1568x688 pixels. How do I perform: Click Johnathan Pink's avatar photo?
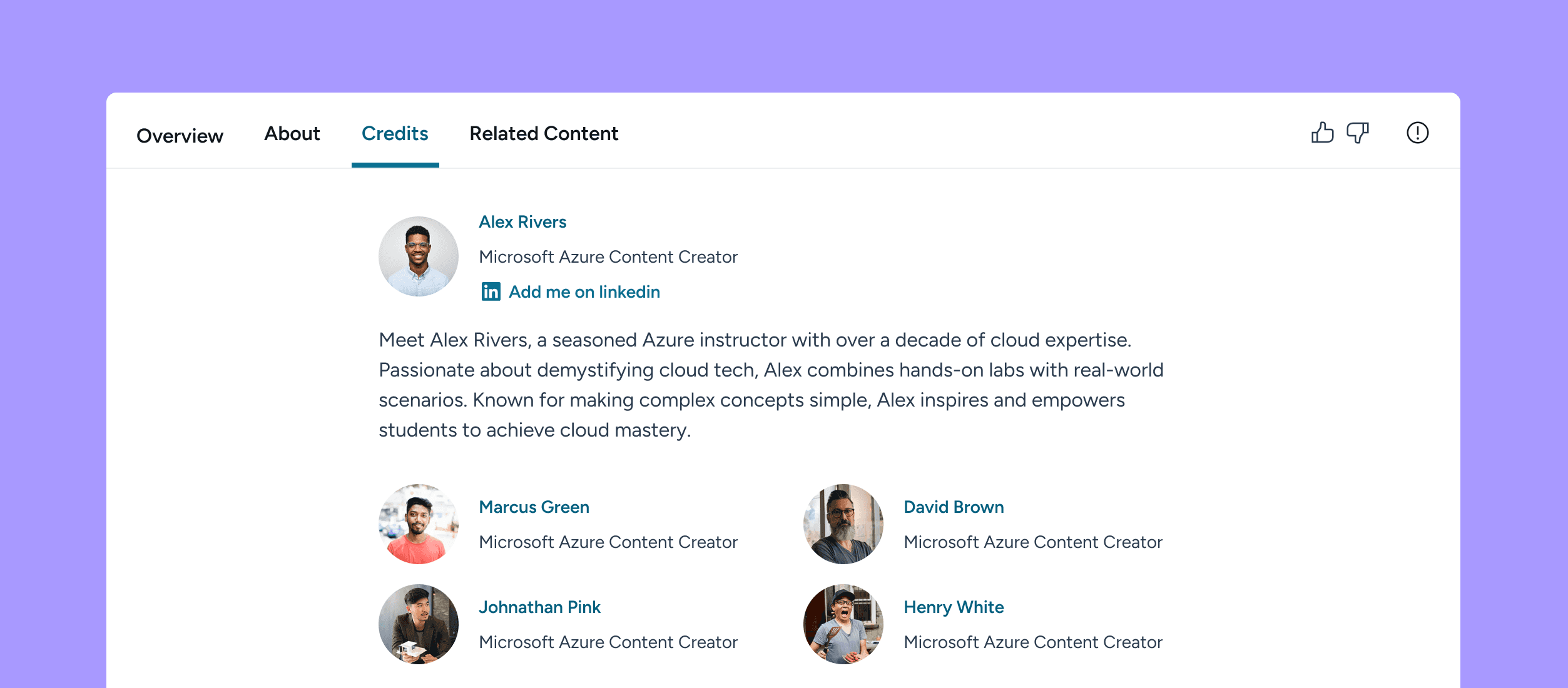[419, 624]
